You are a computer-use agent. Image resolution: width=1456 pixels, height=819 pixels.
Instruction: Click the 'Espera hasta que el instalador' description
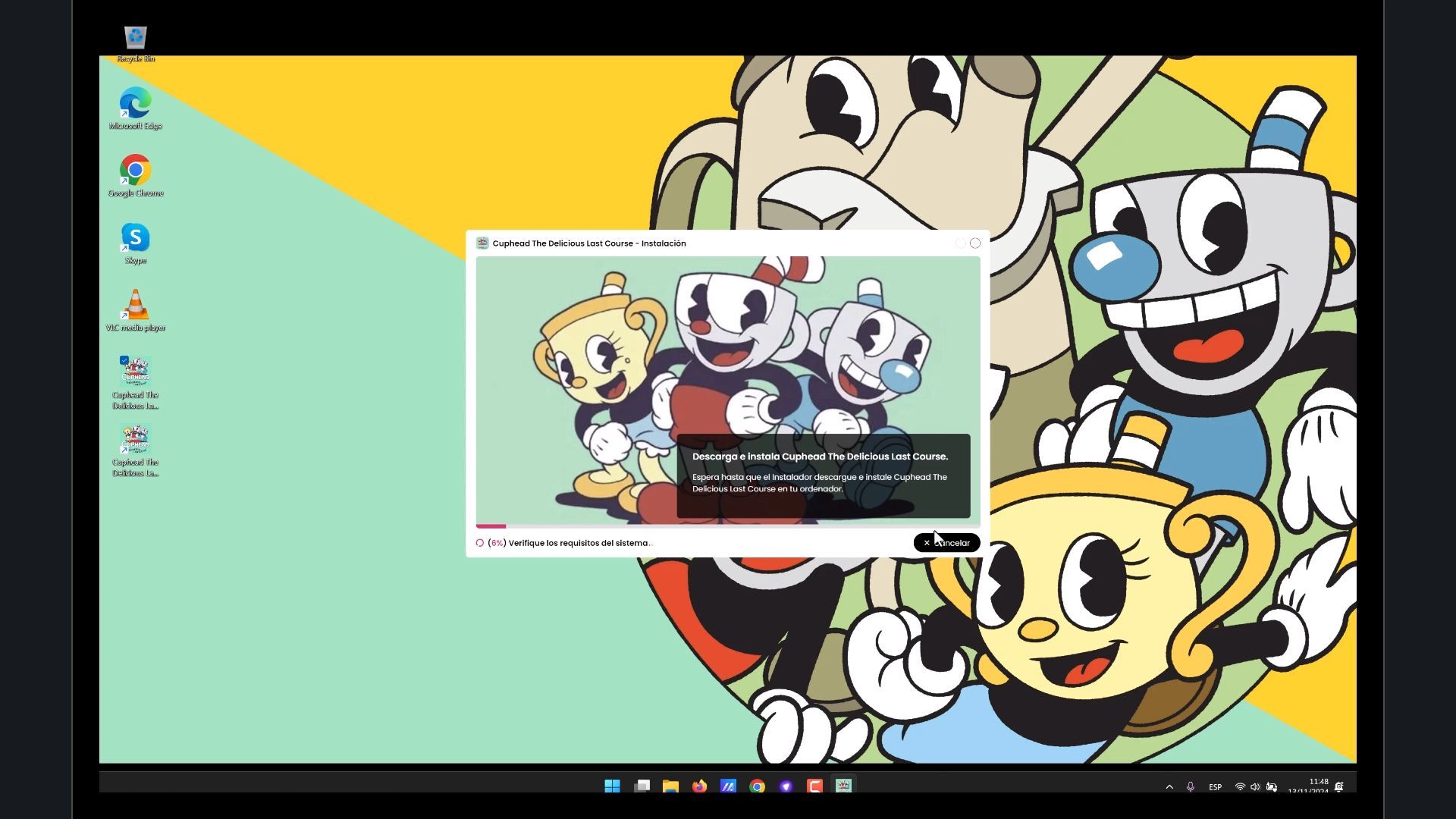coord(820,483)
